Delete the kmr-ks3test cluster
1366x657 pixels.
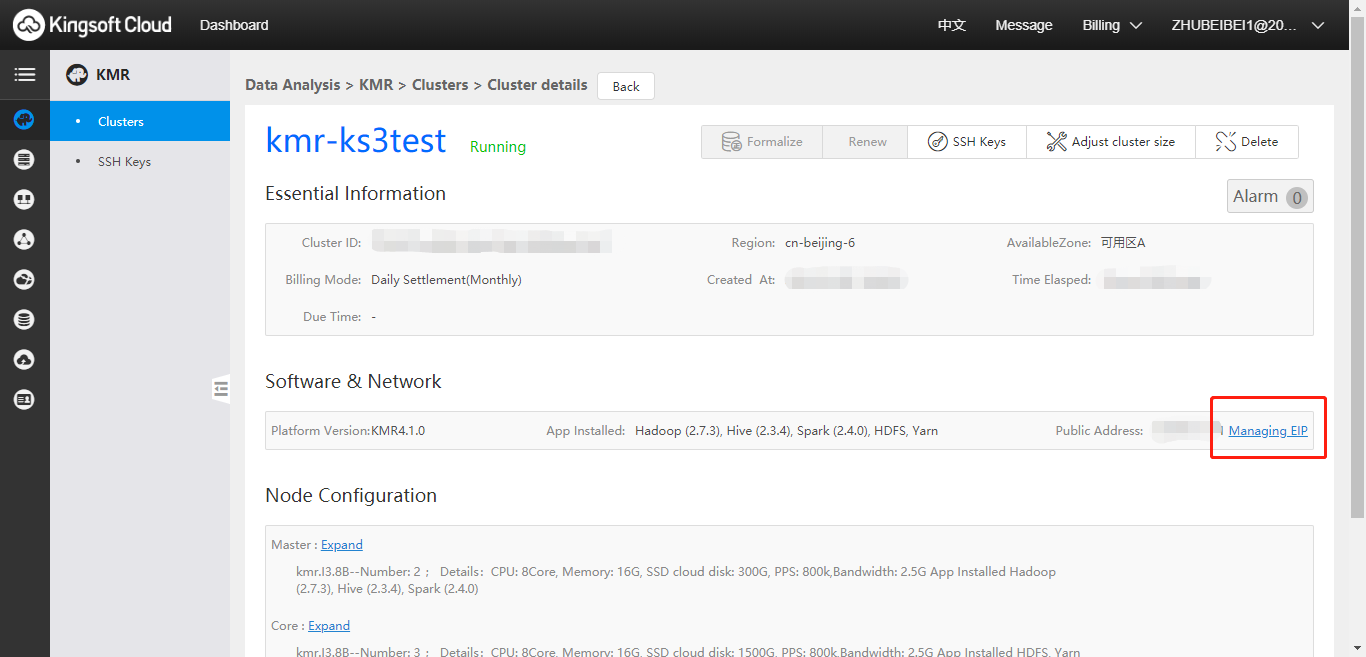coord(1247,142)
